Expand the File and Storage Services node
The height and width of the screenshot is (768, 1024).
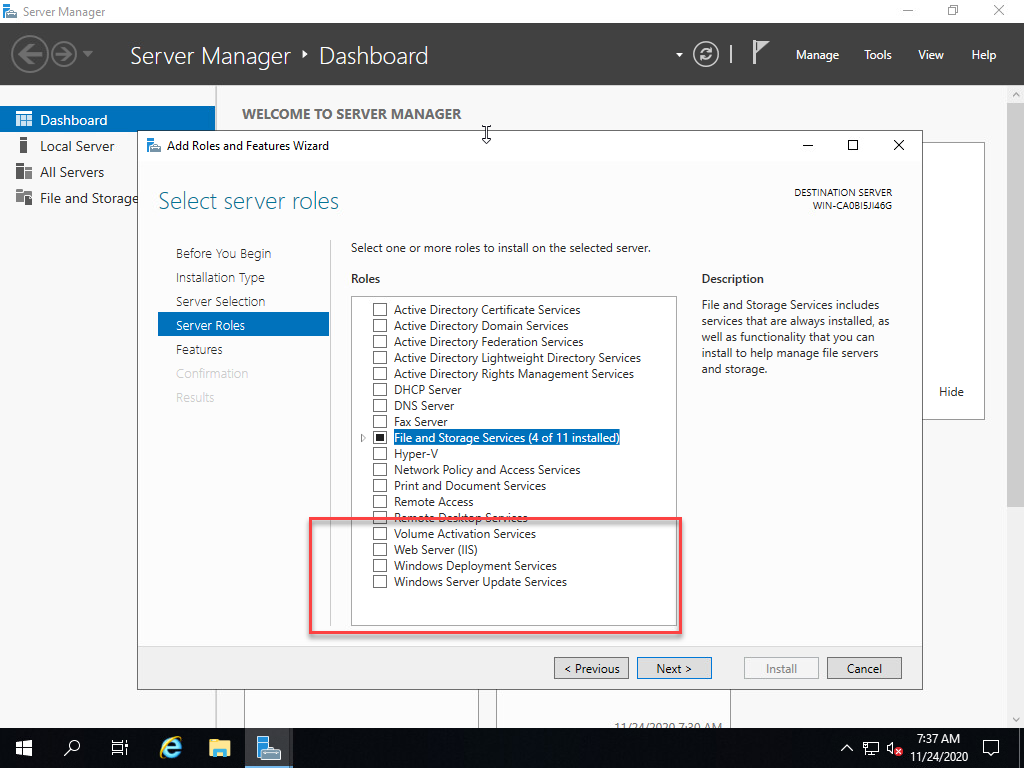(363, 438)
